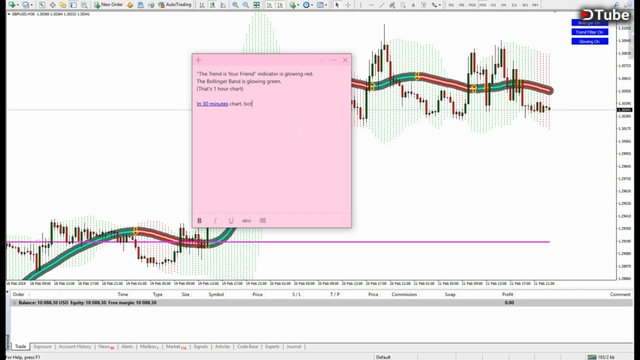Open the Journal tab

[x=293, y=347]
